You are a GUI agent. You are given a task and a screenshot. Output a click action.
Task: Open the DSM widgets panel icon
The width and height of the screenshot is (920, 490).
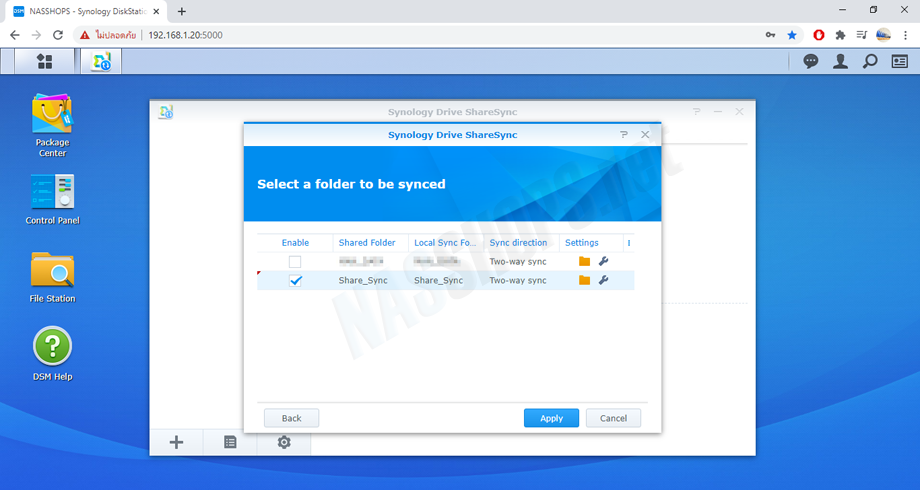[899, 61]
